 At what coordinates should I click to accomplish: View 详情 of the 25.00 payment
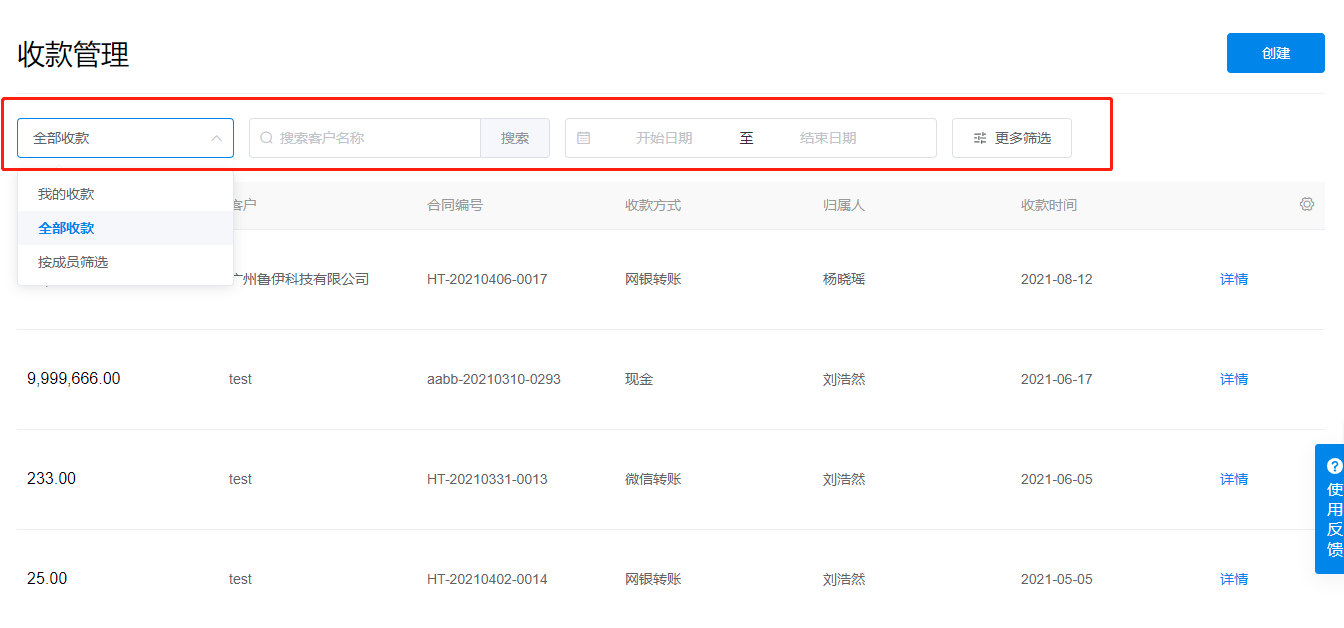(1234, 579)
